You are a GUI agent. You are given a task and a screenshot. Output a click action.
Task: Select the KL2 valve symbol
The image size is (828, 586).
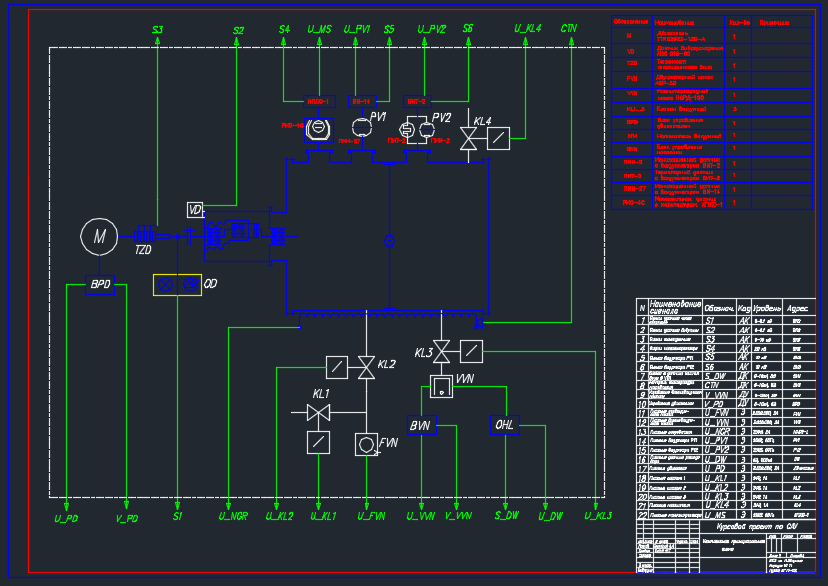tap(367, 368)
